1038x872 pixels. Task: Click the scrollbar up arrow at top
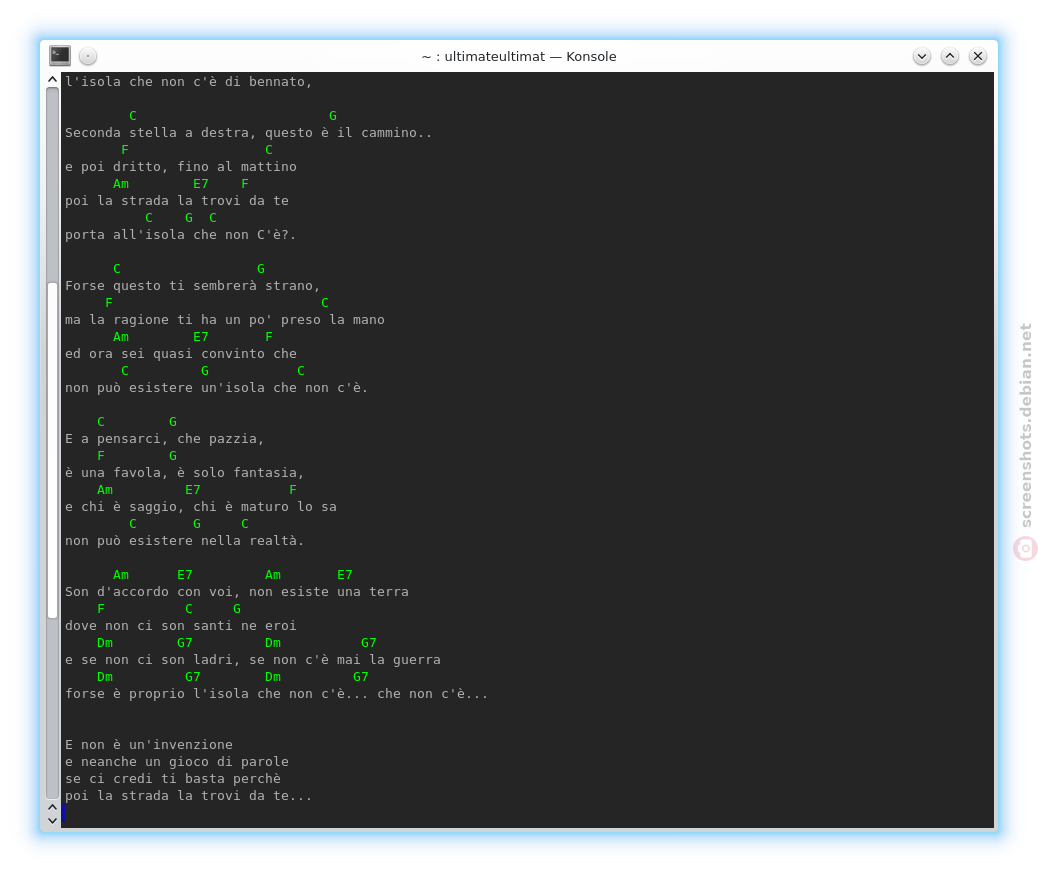click(52, 79)
